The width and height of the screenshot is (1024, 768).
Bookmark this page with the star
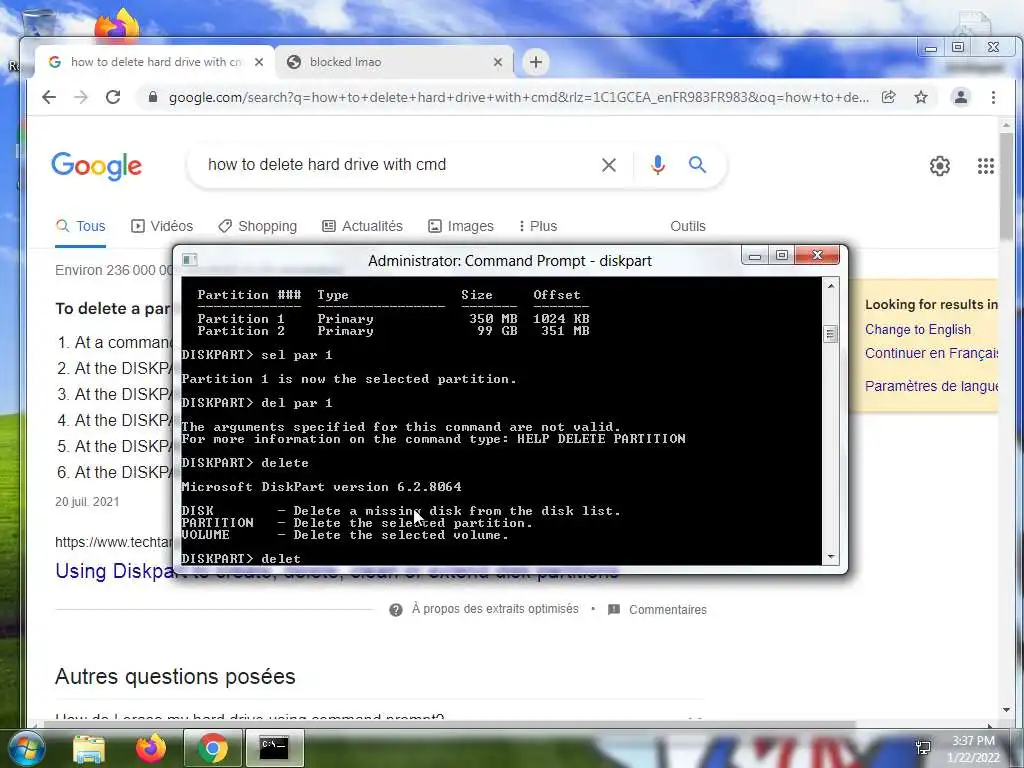[x=921, y=97]
